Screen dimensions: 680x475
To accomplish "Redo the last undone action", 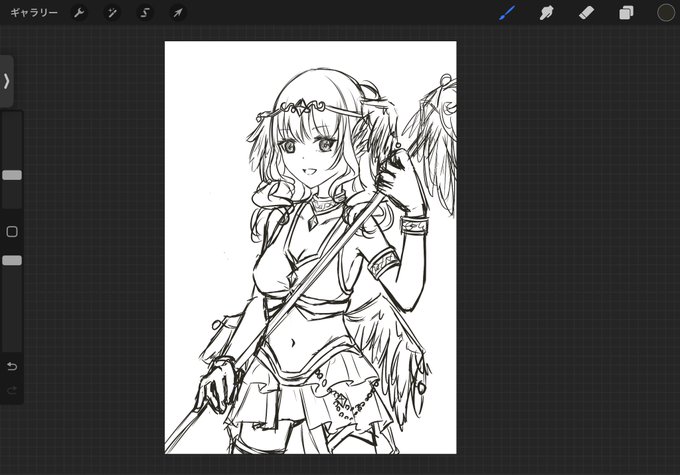I will pyautogui.click(x=12, y=390).
